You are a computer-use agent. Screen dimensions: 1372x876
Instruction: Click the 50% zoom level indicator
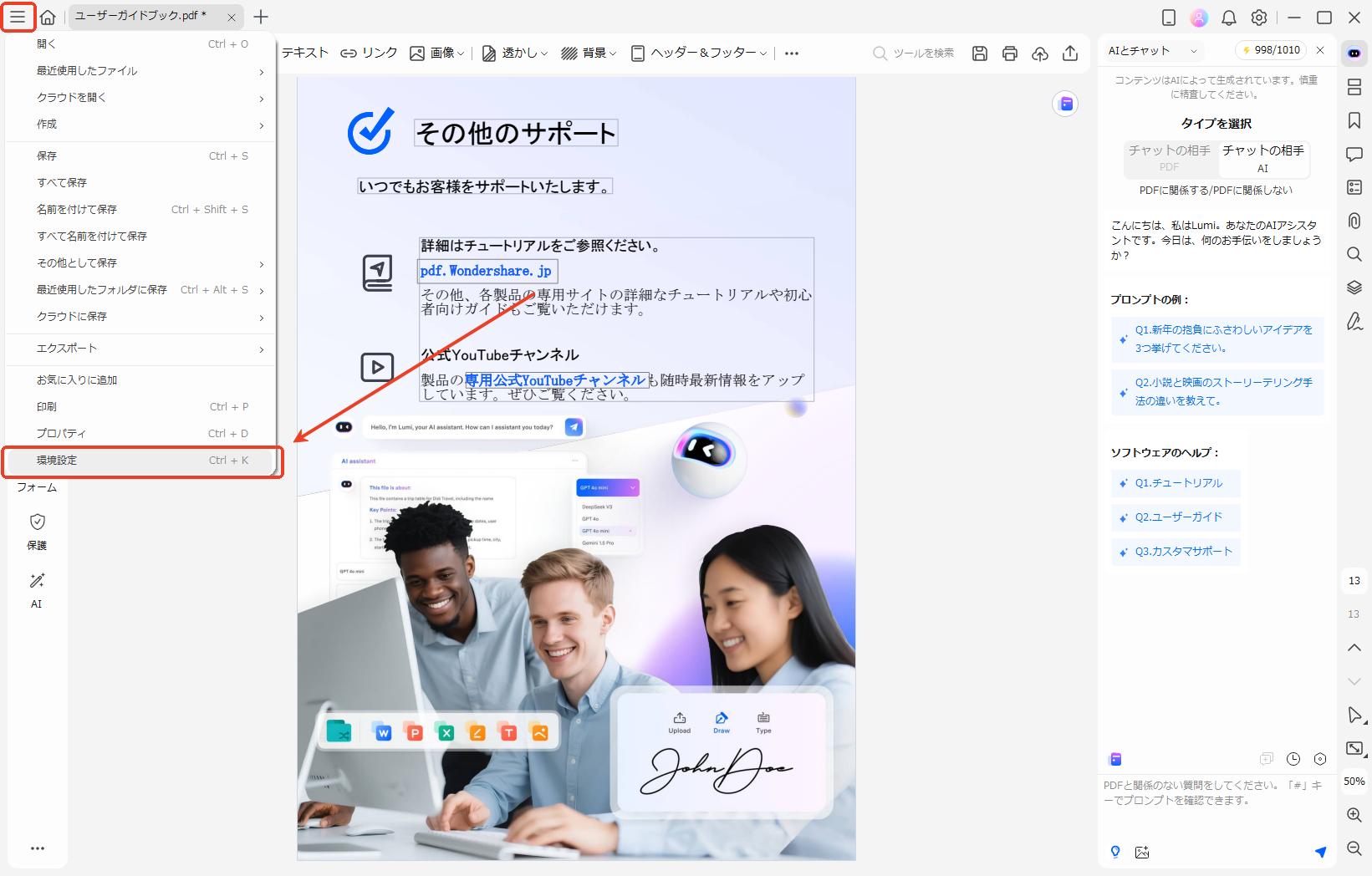[x=1353, y=781]
